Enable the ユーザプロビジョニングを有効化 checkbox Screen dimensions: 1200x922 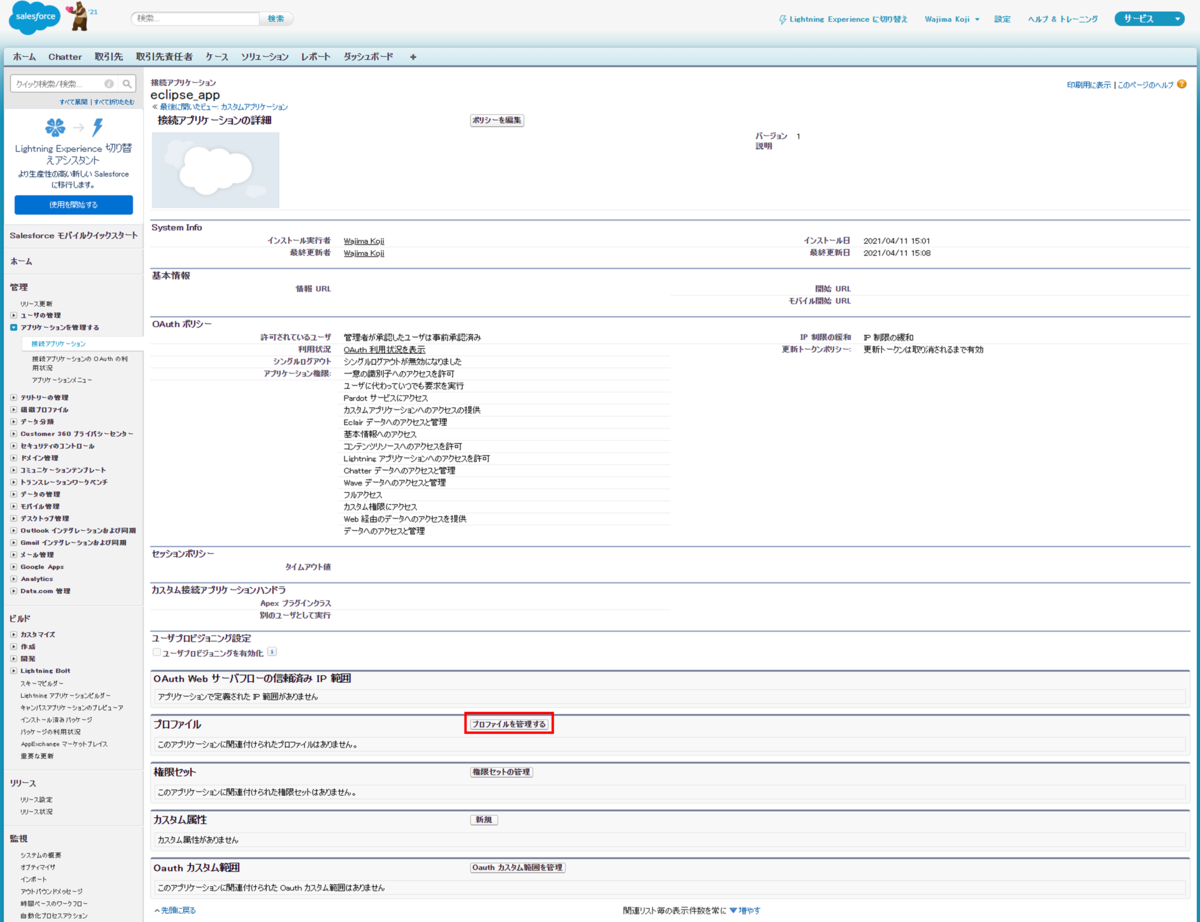(156, 652)
